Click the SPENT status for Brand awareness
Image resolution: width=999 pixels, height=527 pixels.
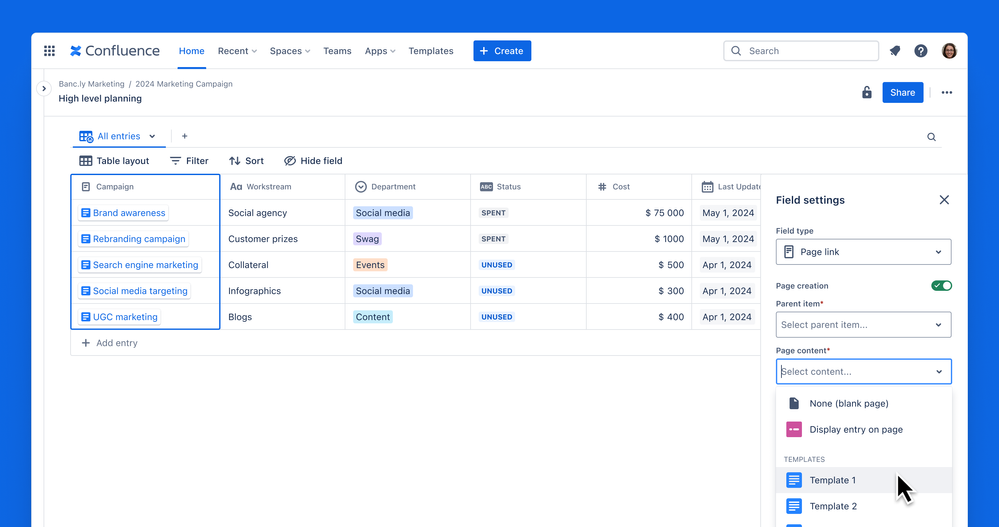click(493, 213)
